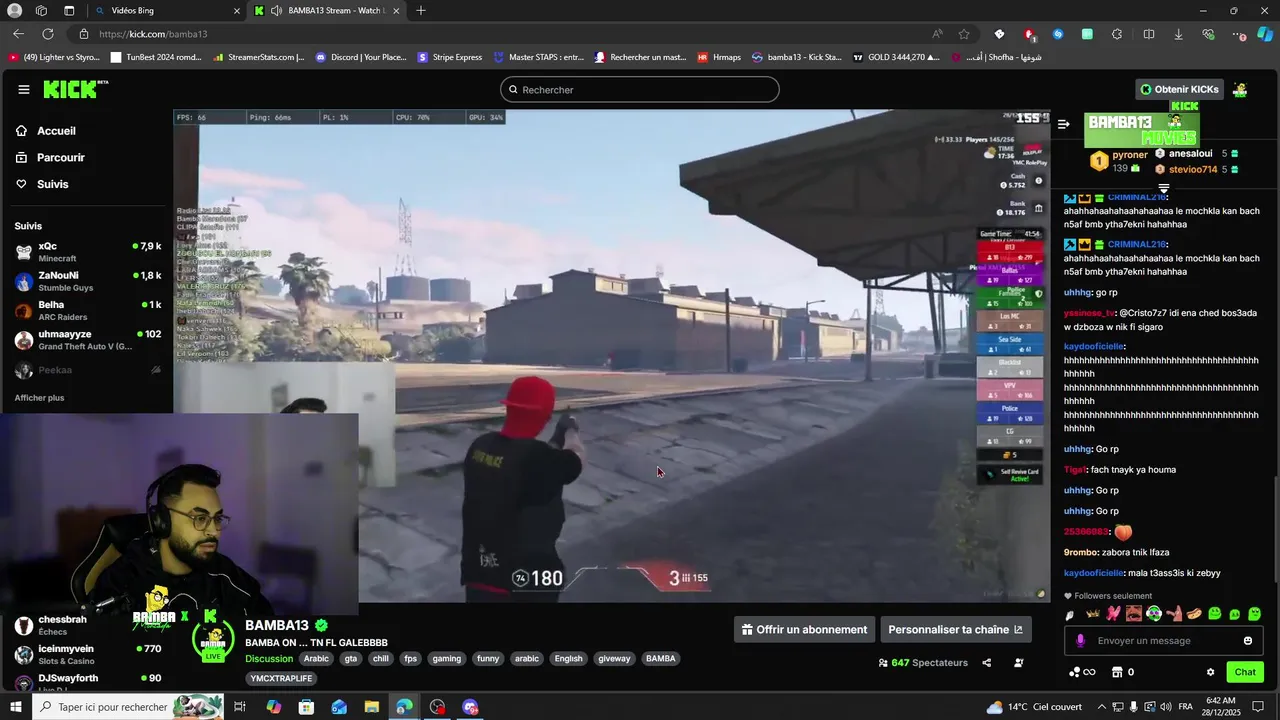Viewport: 1280px width, 720px height.
Task: Click the YMCXTRAPLIFE tag
Action: point(282,678)
